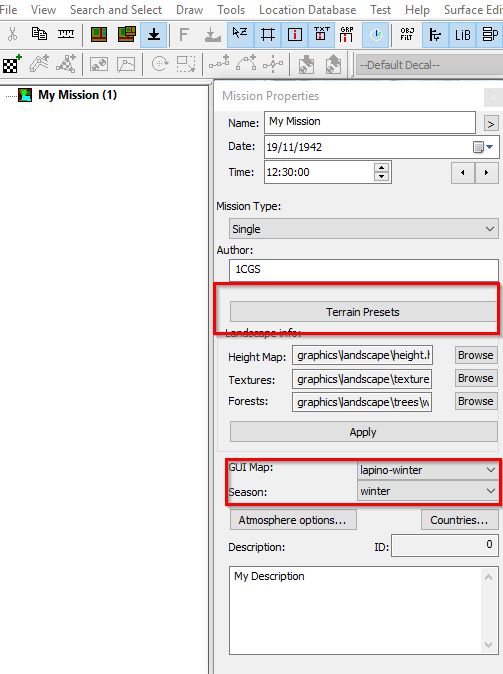Click the dashed selection rectangle icon
503x674 pixels.
tap(186, 65)
